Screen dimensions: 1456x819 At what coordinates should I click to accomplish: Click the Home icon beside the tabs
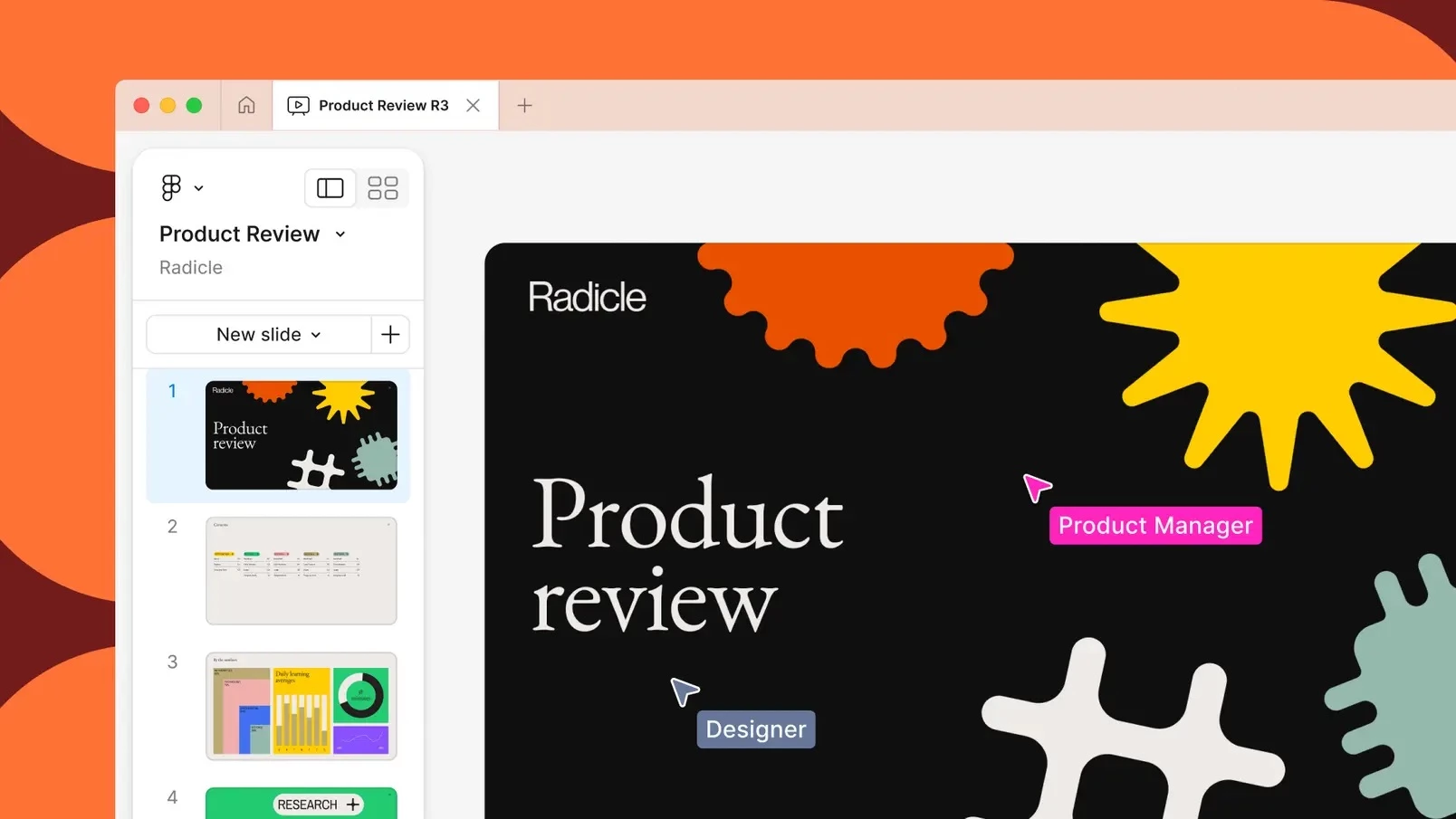click(245, 105)
